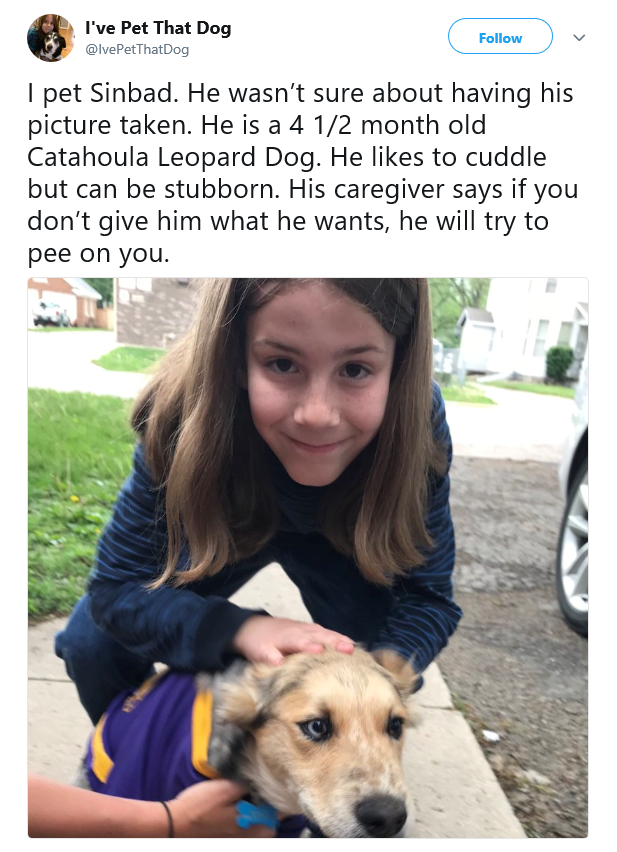Click the black wristband on the arm
Viewport: 617px width, 852px height.
coord(168,819)
